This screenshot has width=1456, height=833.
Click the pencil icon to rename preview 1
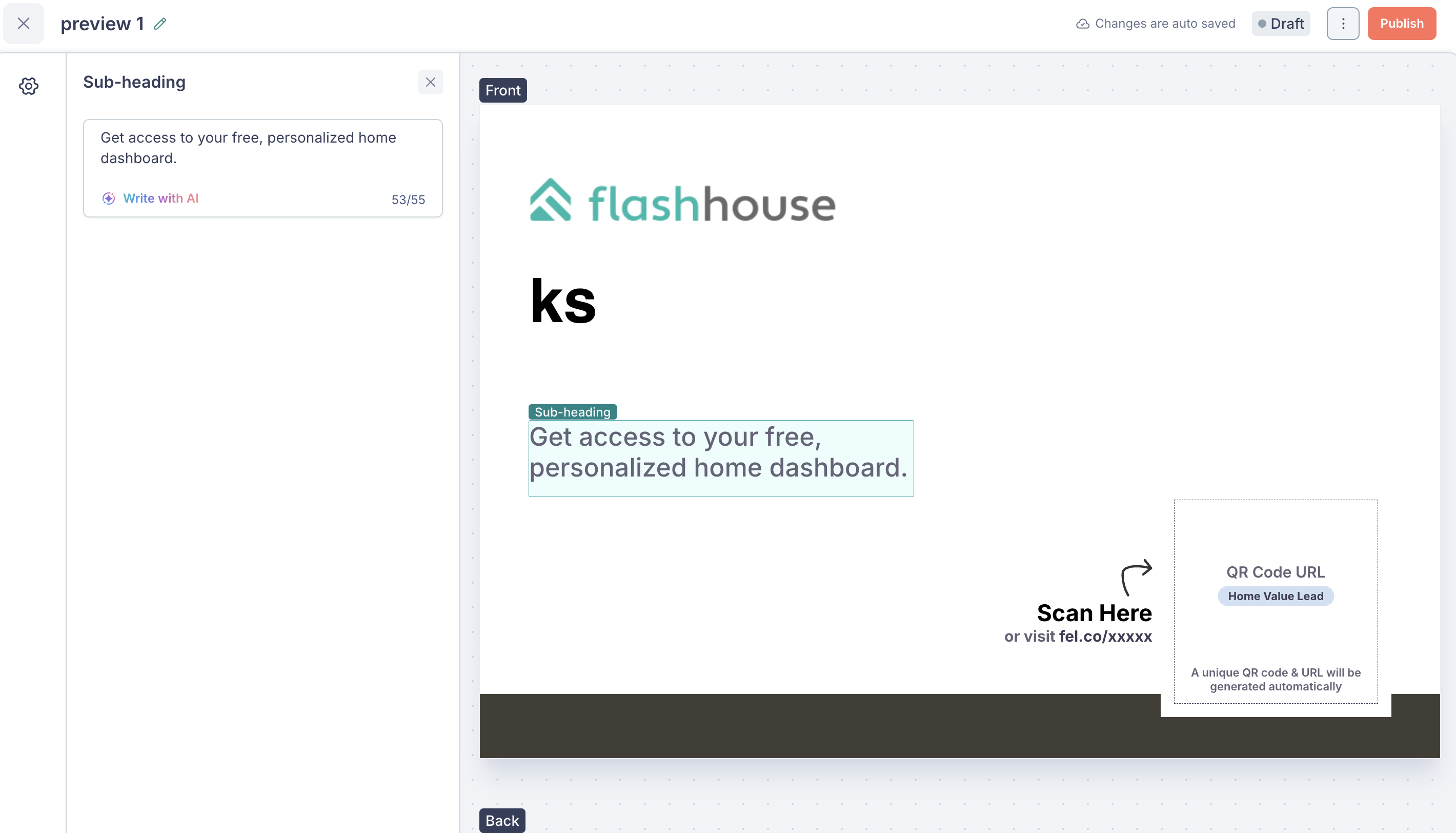(x=160, y=24)
